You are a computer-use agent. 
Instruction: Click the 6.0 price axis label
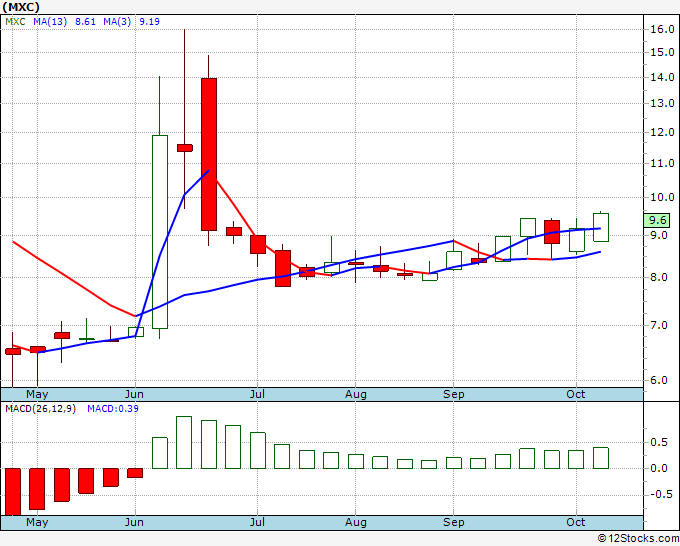point(658,380)
